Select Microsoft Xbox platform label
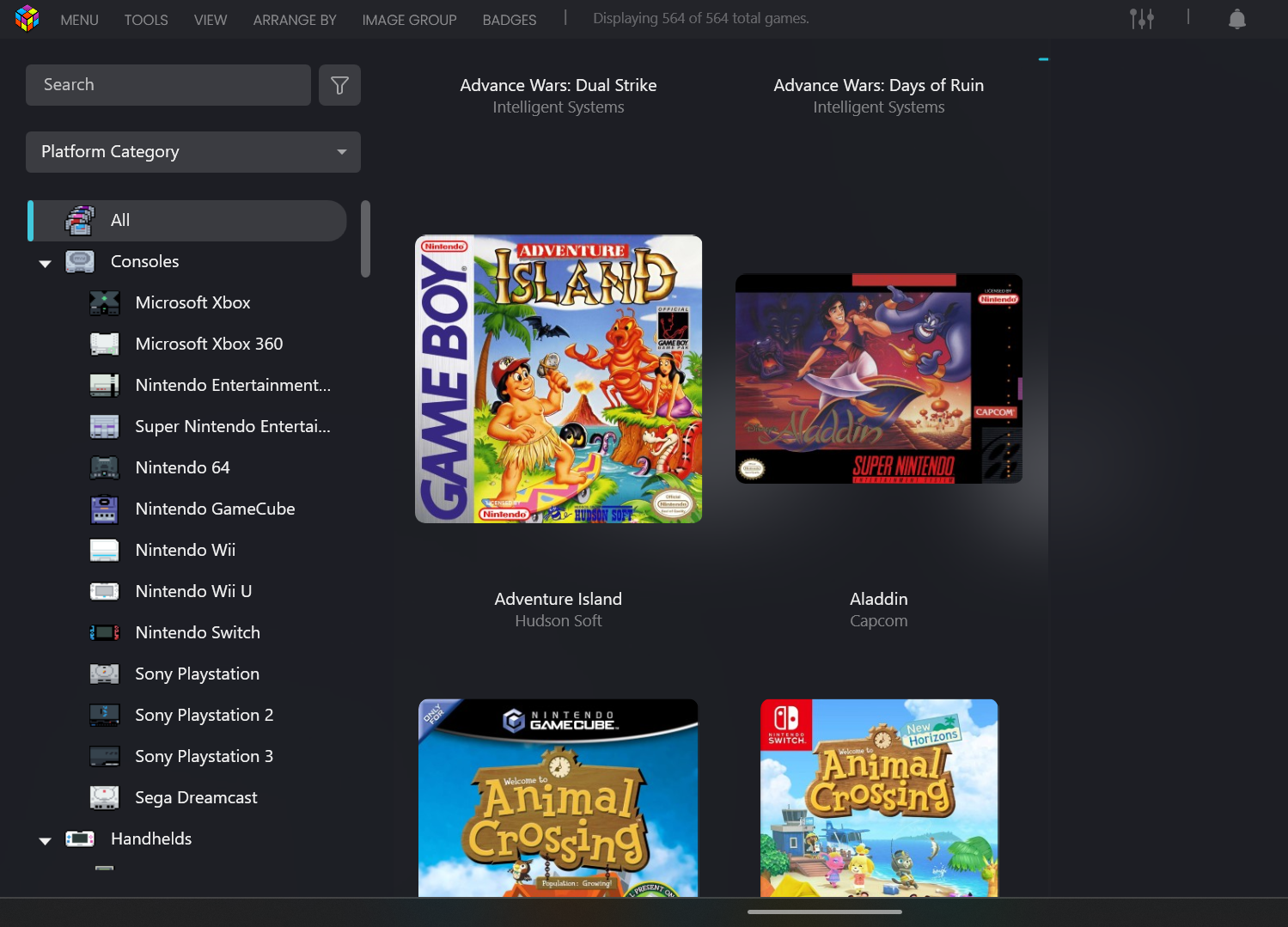The width and height of the screenshot is (1288, 927). click(193, 302)
